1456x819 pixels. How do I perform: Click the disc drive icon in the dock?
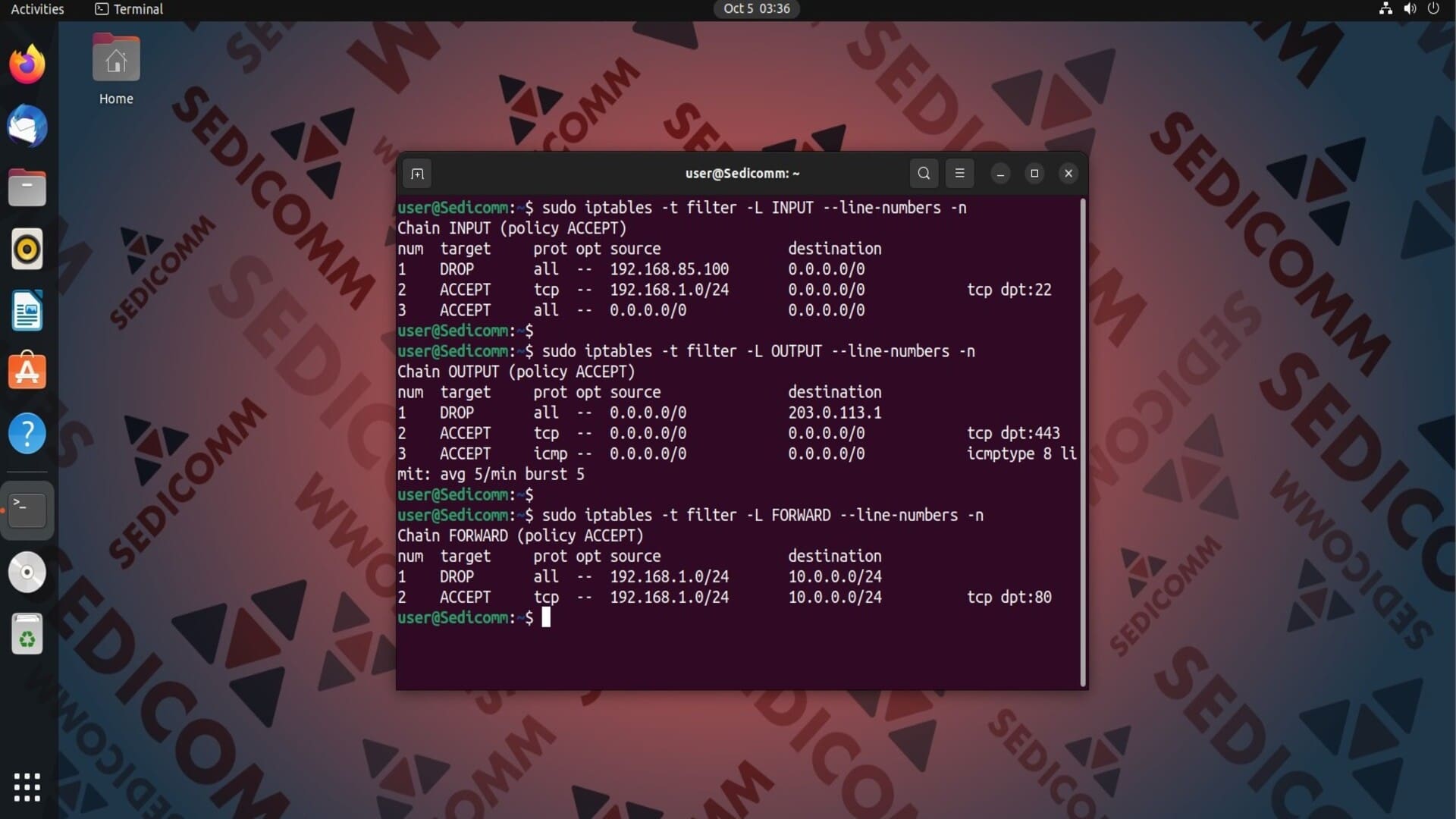[27, 572]
